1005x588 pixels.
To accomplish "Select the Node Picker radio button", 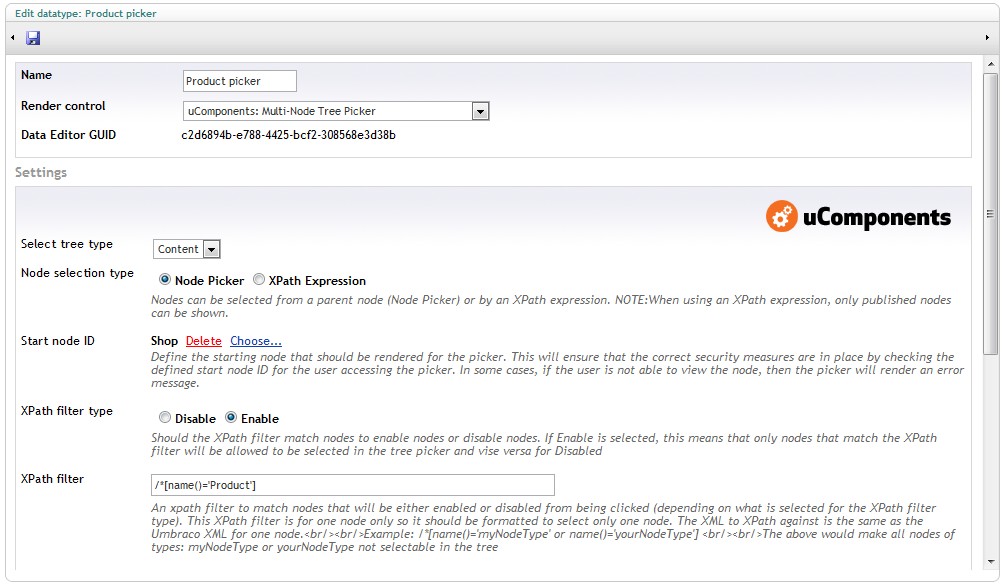I will [x=165, y=280].
